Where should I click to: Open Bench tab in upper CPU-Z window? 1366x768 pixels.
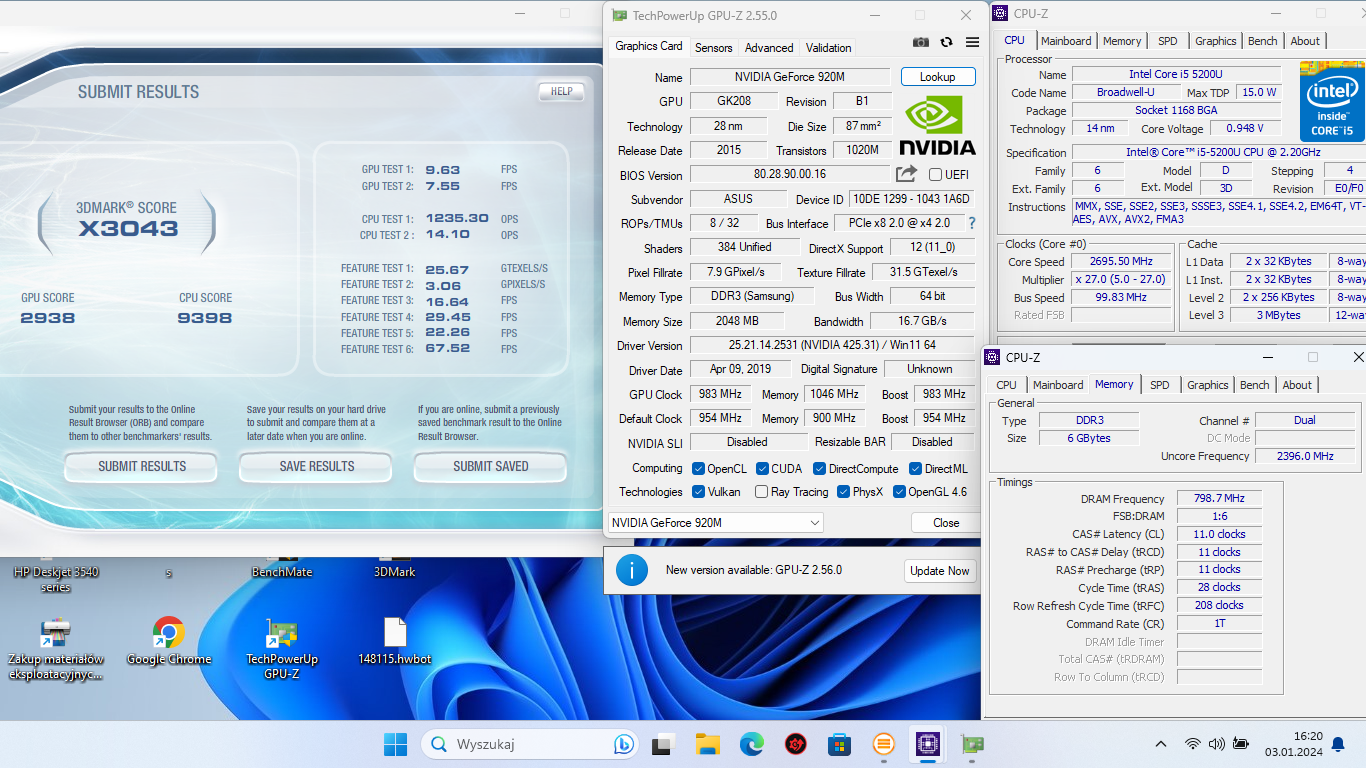[1263, 41]
